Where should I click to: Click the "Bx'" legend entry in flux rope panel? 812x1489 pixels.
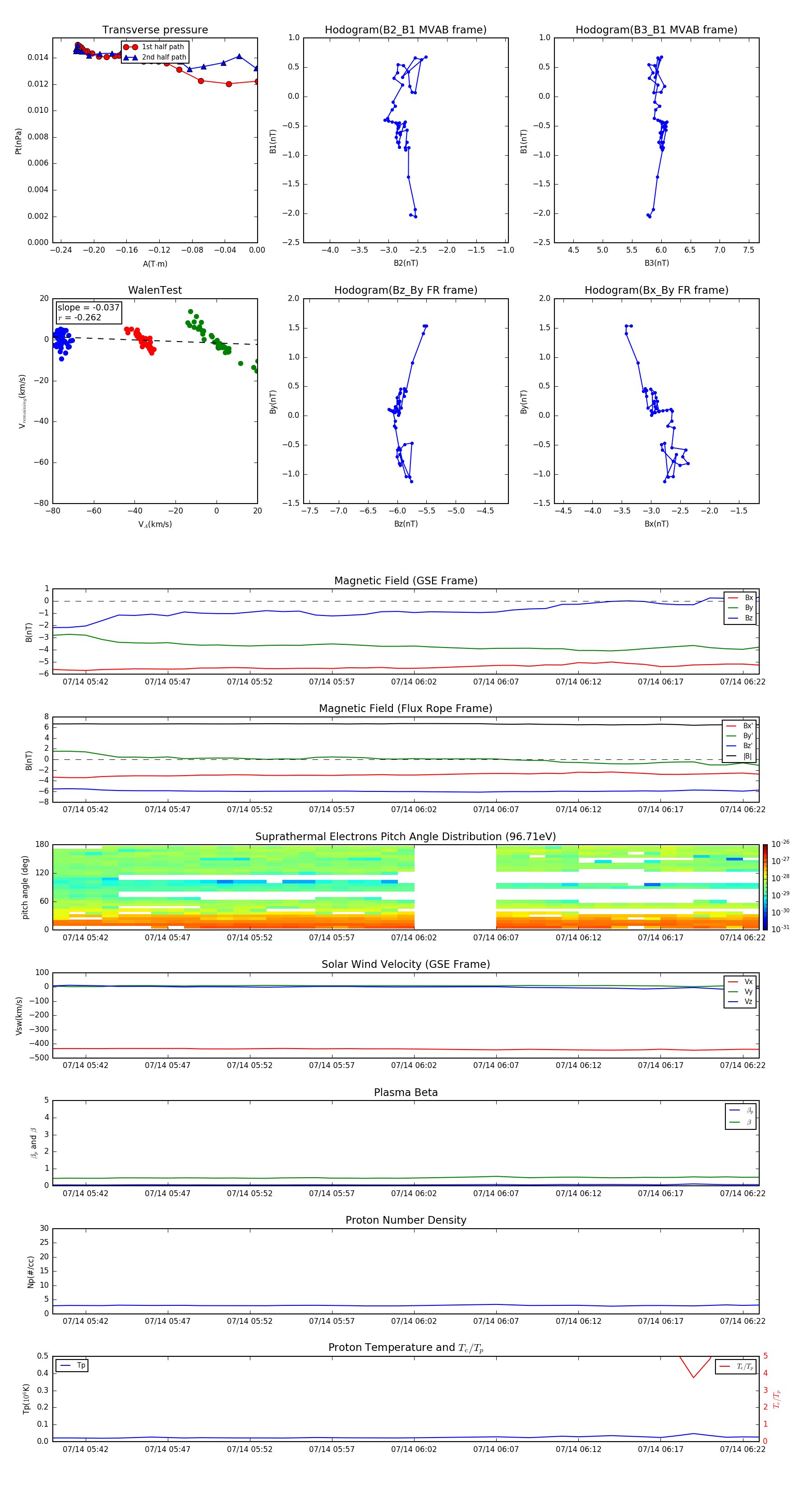coord(740,726)
